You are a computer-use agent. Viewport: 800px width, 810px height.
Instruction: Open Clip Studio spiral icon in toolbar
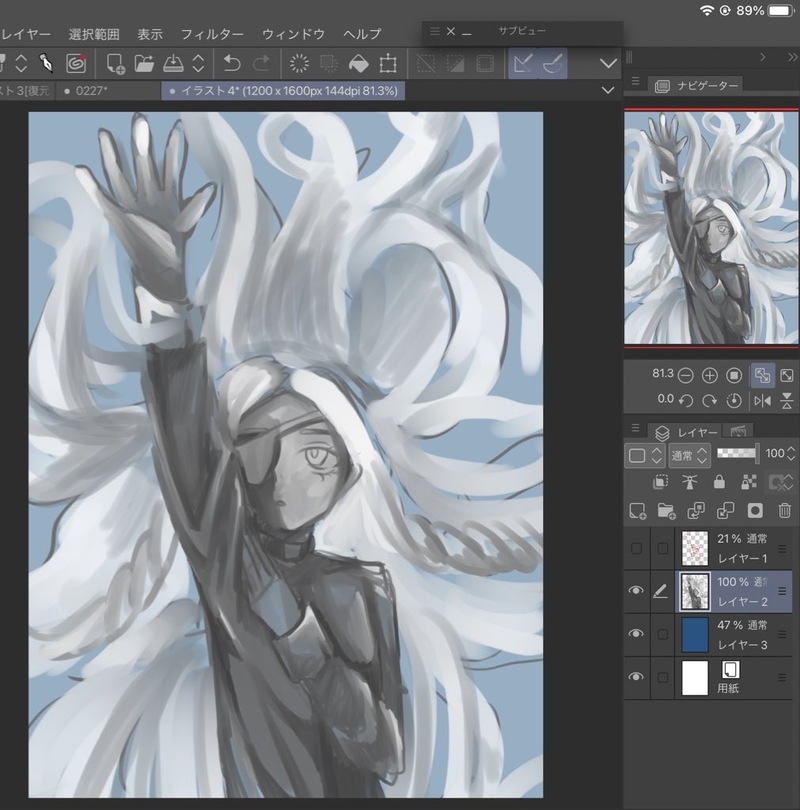coord(76,64)
